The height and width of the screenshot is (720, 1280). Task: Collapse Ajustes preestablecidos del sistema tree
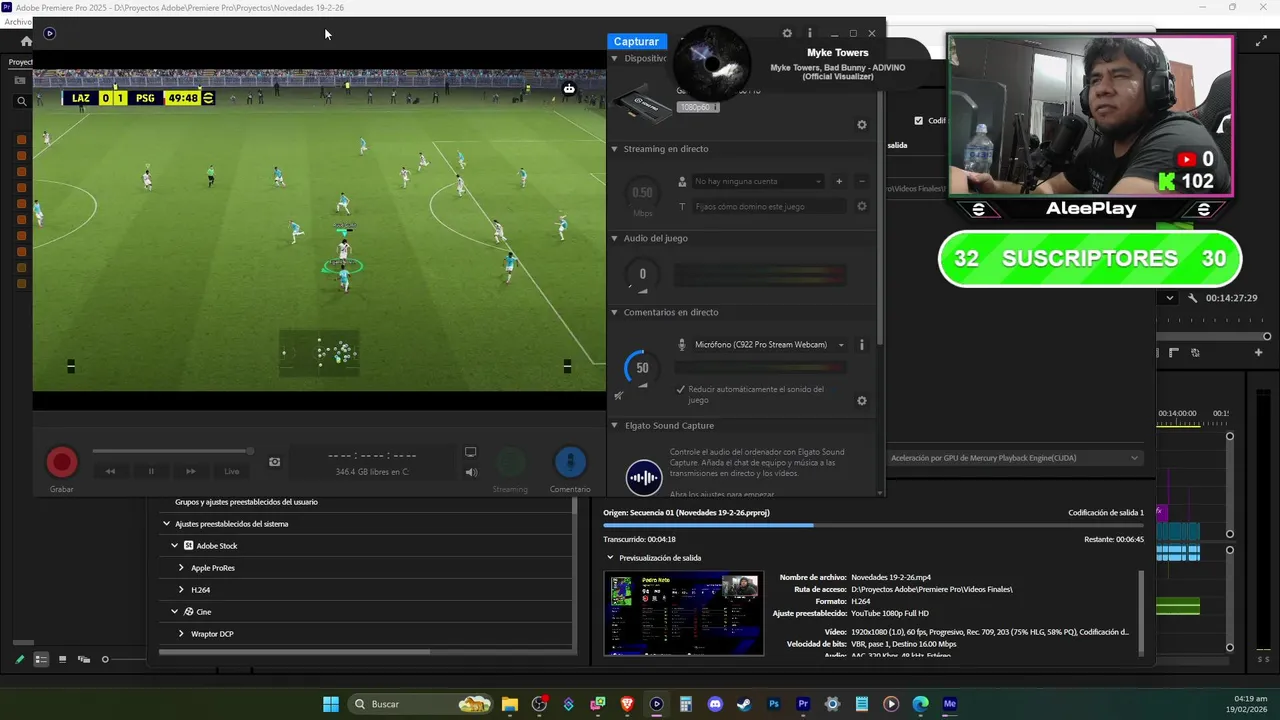point(167,524)
